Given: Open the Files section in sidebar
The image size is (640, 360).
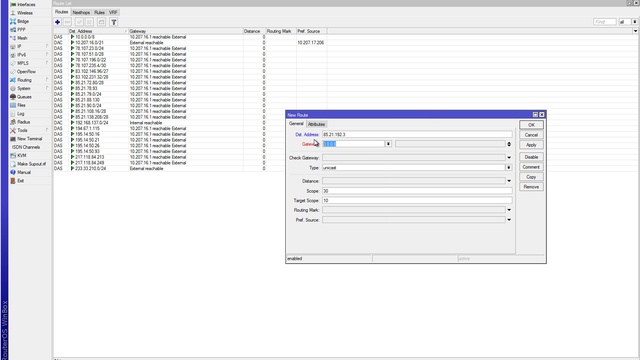Looking at the screenshot, I should pyautogui.click(x=21, y=105).
